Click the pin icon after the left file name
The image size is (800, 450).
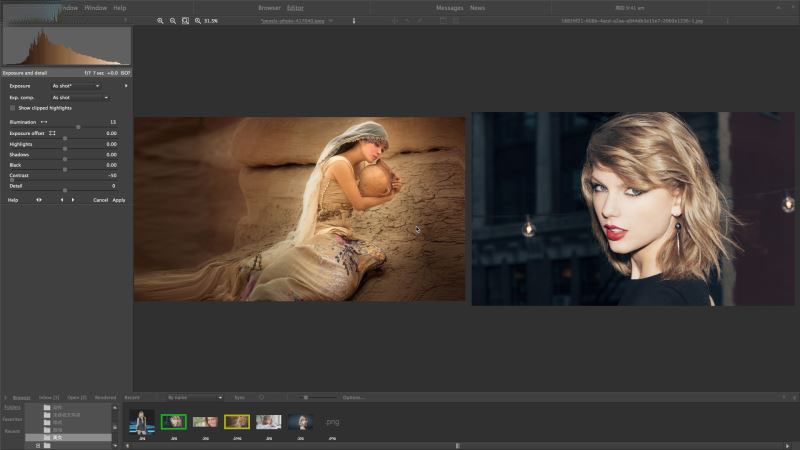pos(354,21)
